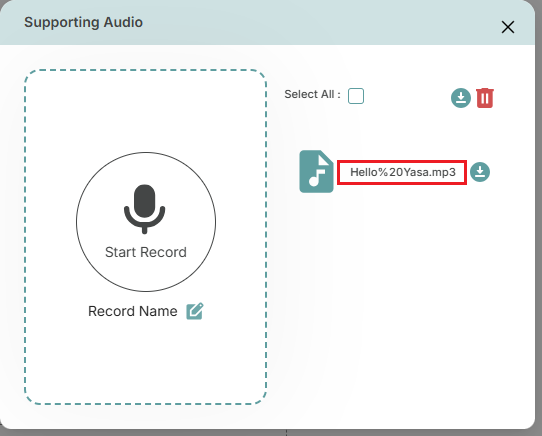
Task: Click the teal bulk download icon beside trash
Action: pos(461,98)
